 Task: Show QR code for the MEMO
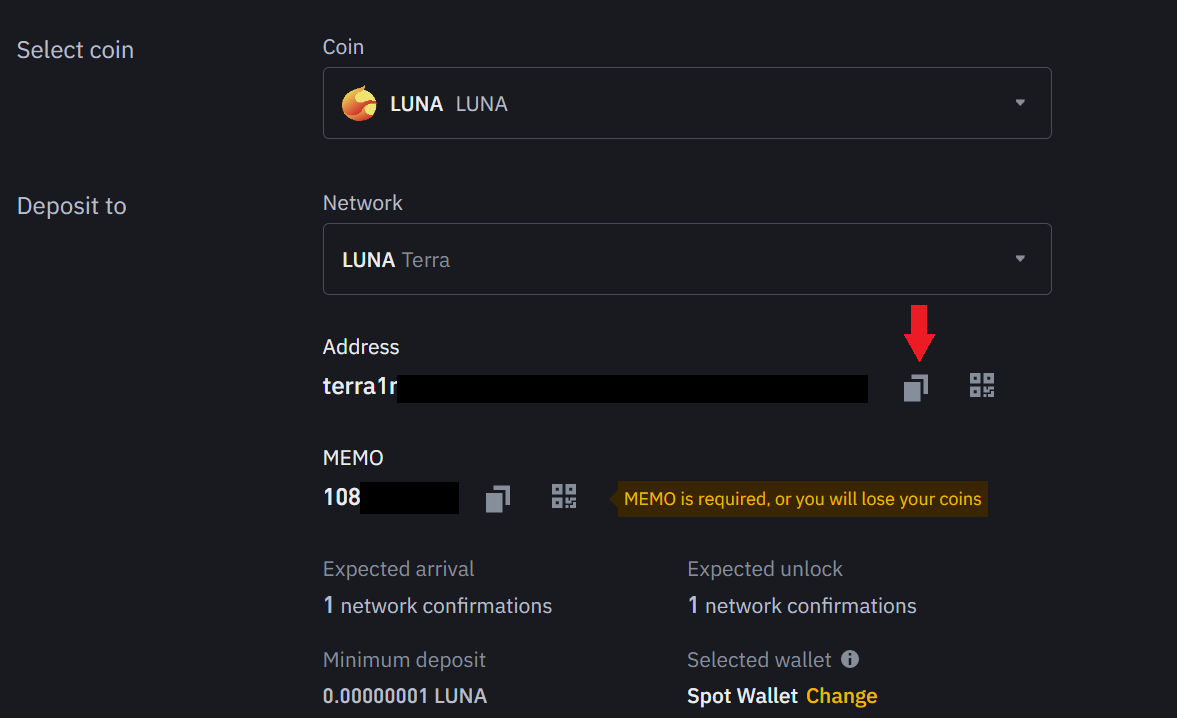click(564, 497)
